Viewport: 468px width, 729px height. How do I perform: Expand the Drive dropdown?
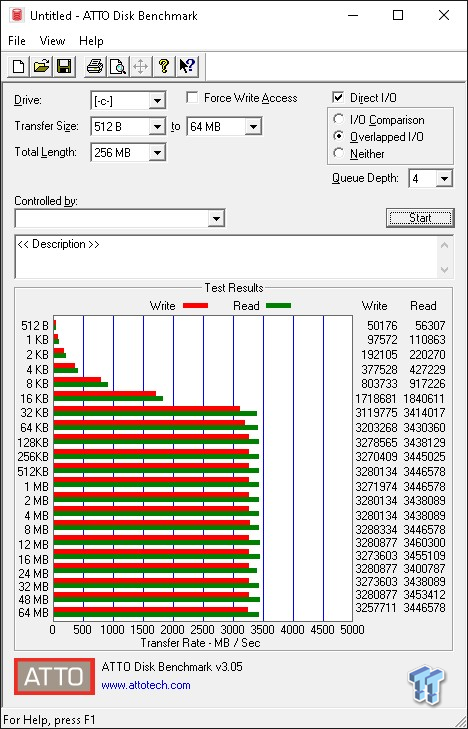point(157,101)
